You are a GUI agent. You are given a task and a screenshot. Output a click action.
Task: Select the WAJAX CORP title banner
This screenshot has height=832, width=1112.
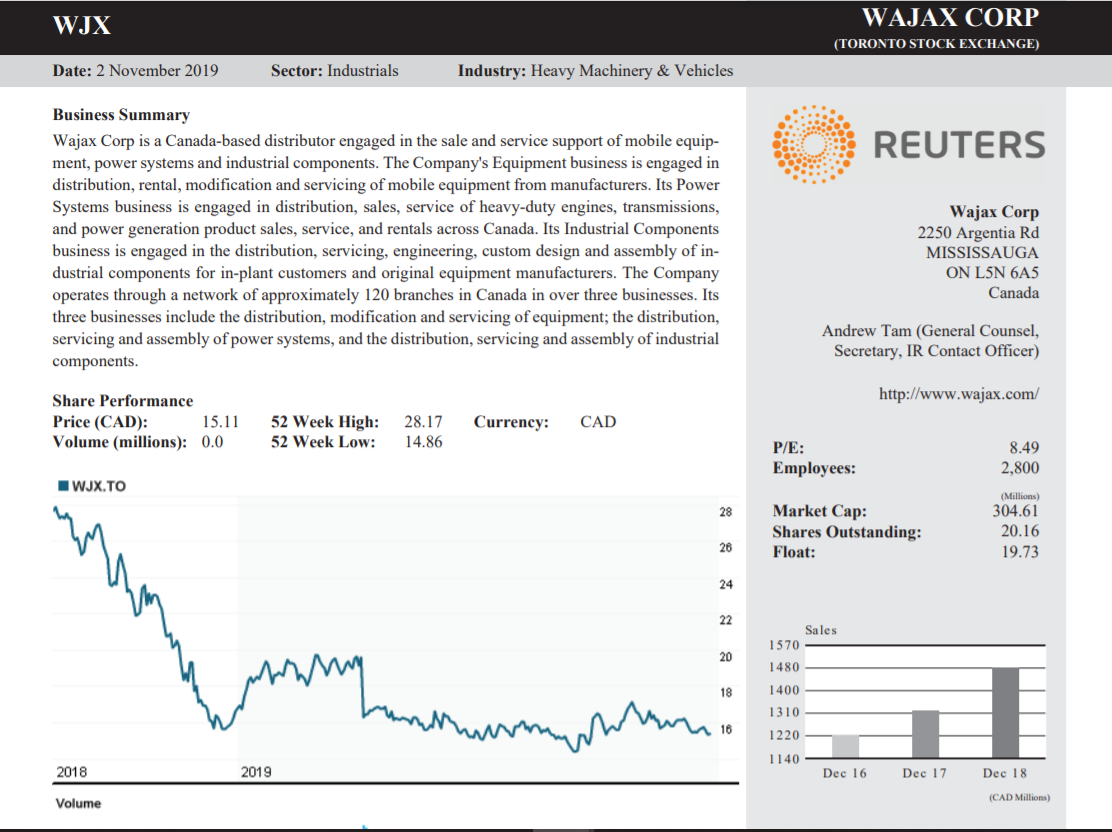coord(952,17)
